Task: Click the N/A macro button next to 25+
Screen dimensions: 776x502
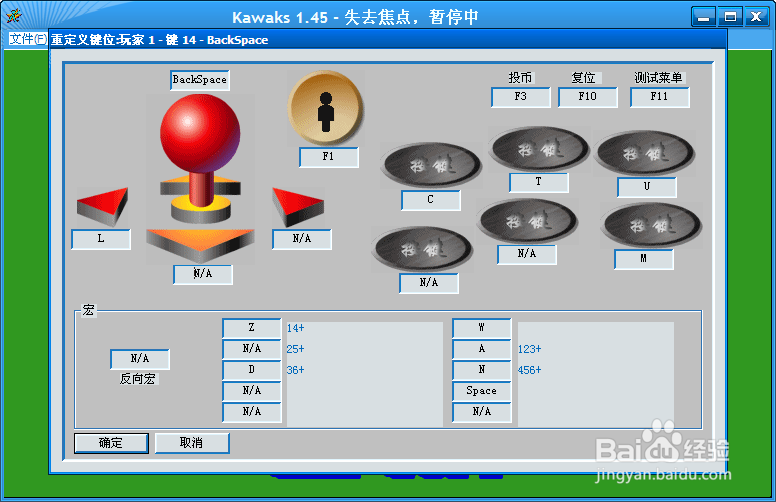Action: point(252,349)
